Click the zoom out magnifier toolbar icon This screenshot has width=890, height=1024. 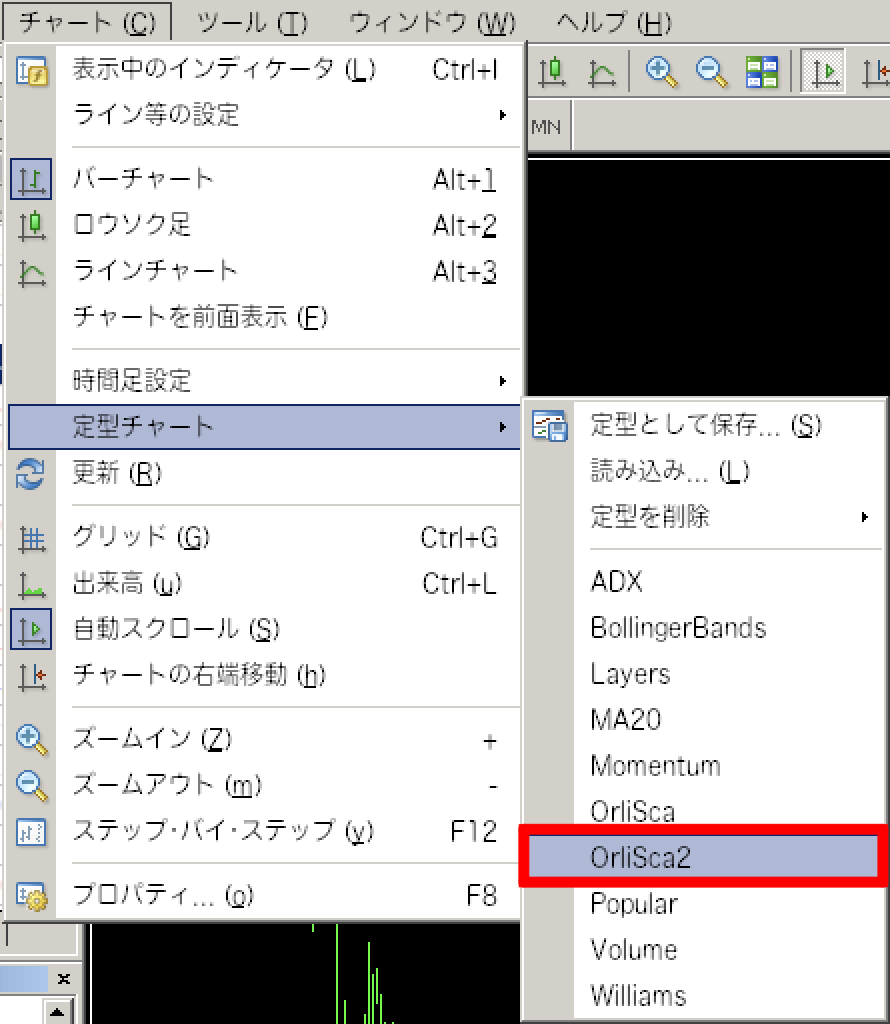(711, 71)
